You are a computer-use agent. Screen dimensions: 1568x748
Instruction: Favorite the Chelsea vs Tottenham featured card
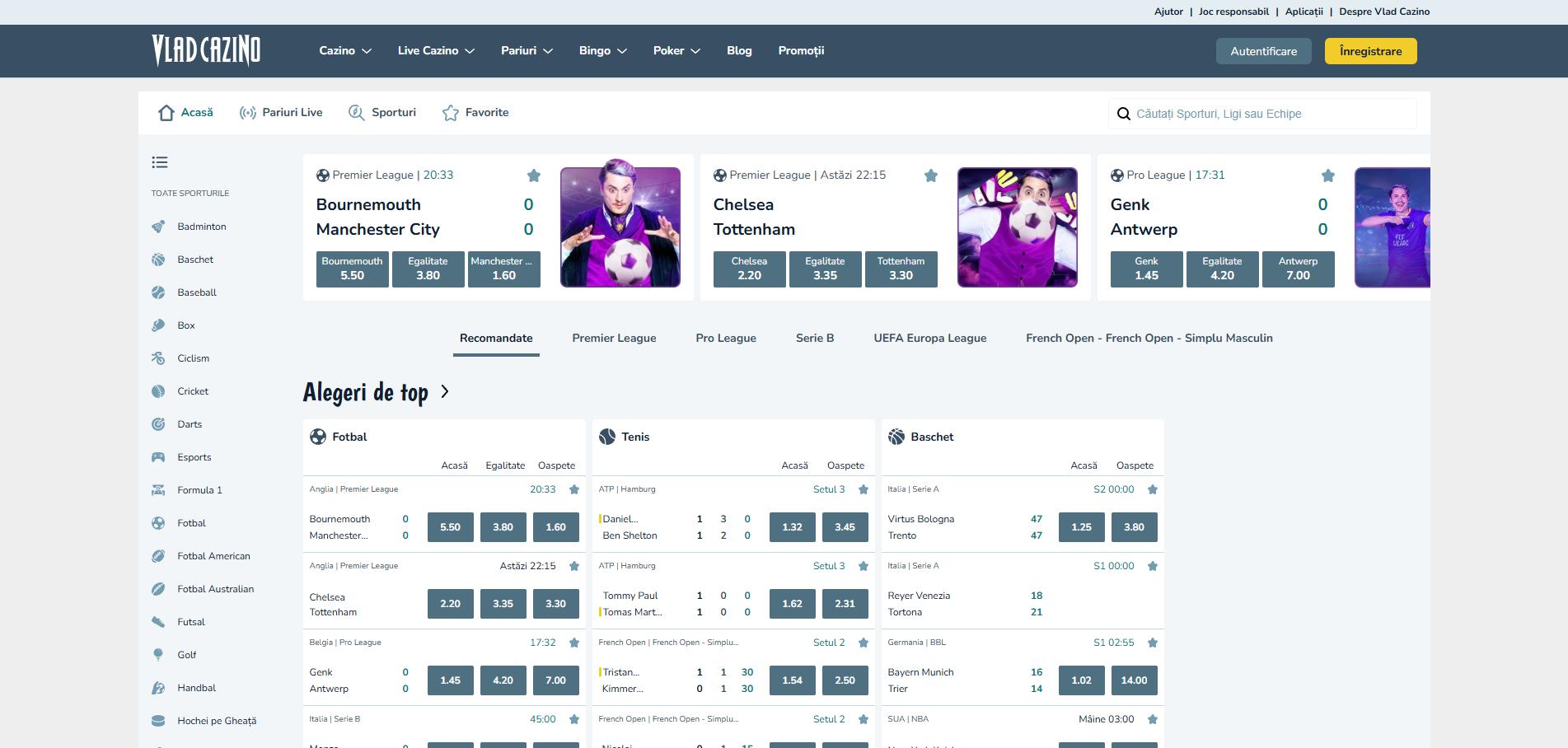coord(931,175)
